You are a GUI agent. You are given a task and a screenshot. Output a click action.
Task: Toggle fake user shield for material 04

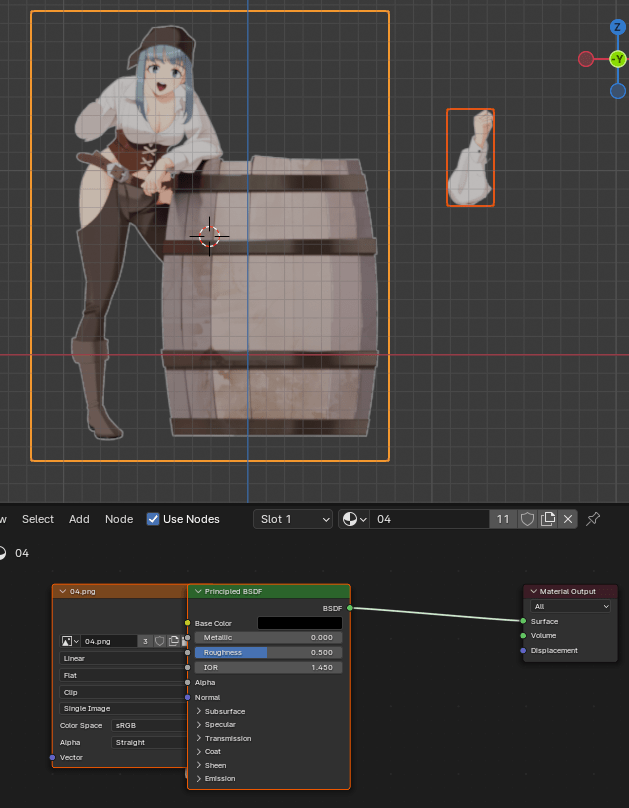pos(527,519)
